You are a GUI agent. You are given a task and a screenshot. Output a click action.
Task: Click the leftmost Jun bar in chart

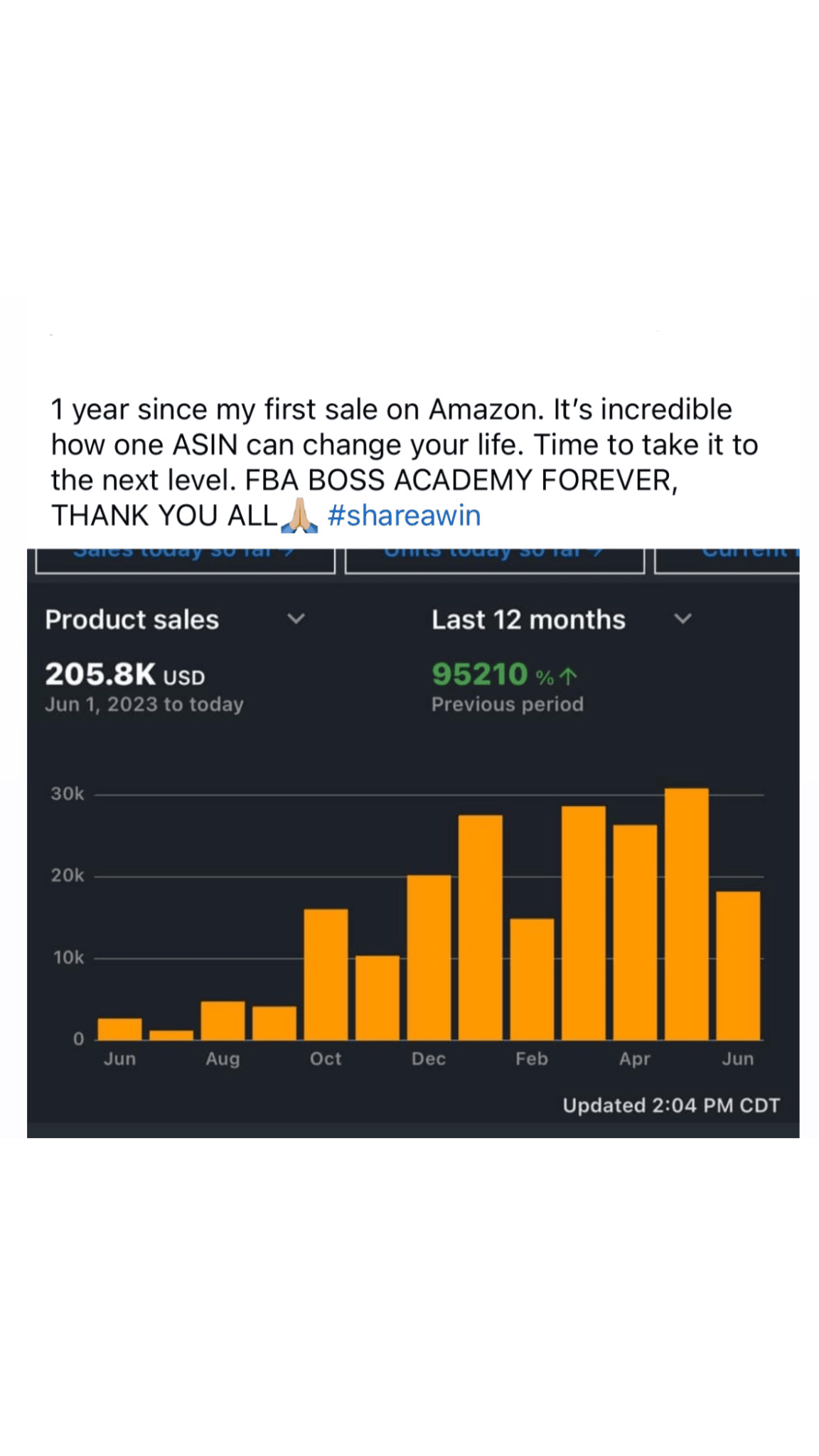[119, 1029]
